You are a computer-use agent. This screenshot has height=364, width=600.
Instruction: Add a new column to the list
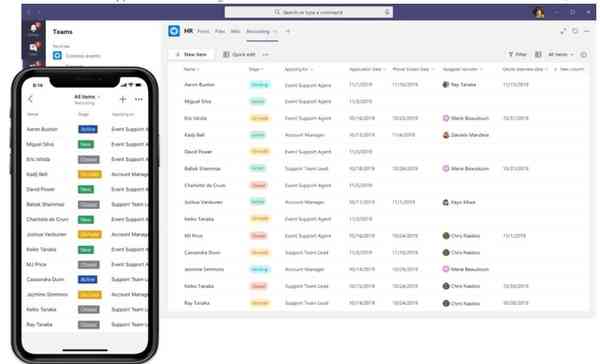(x=569, y=69)
